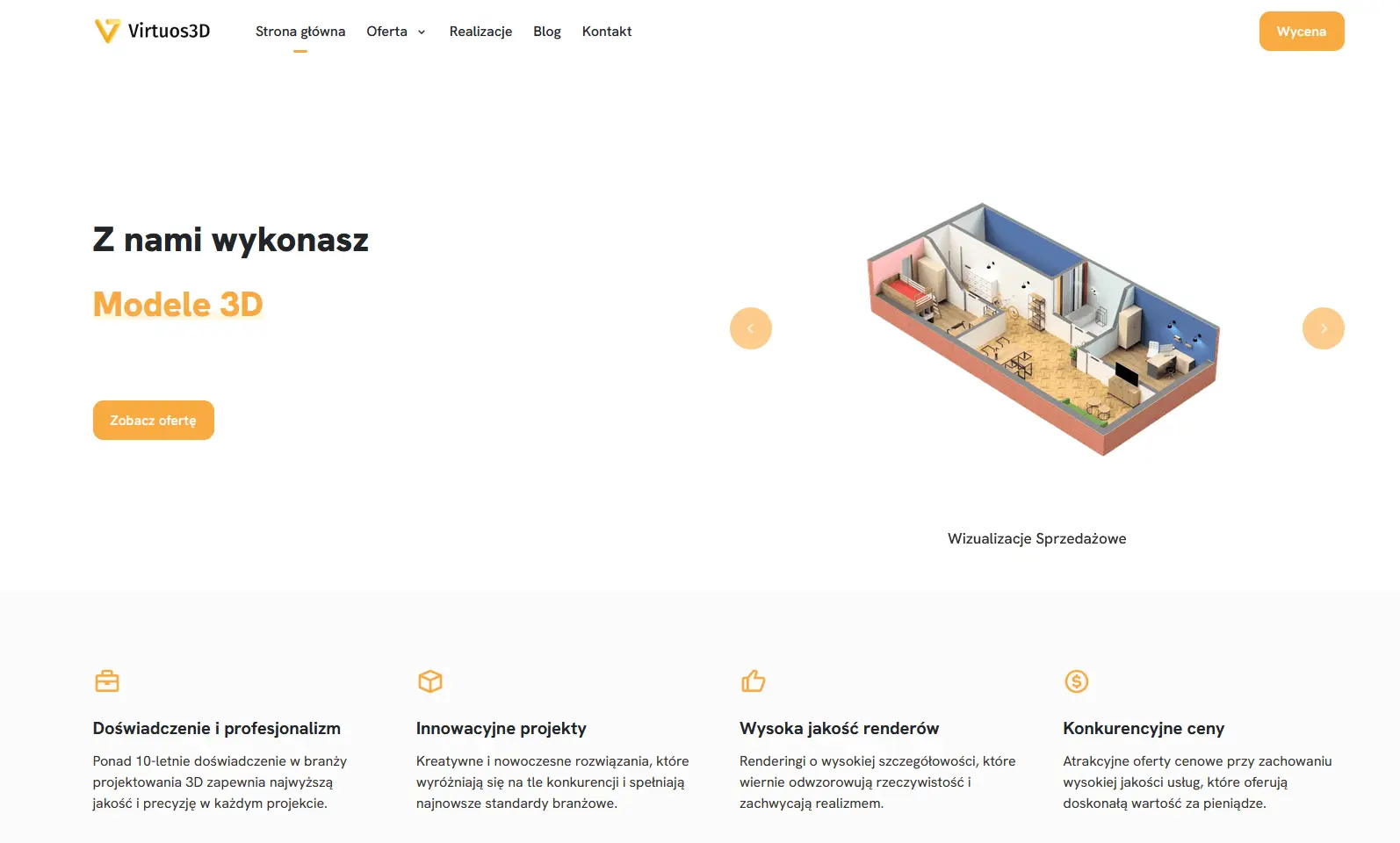Image resolution: width=1400 pixels, height=843 pixels.
Task: Click the briefcase icon above Doświadczenie
Action: [107, 681]
